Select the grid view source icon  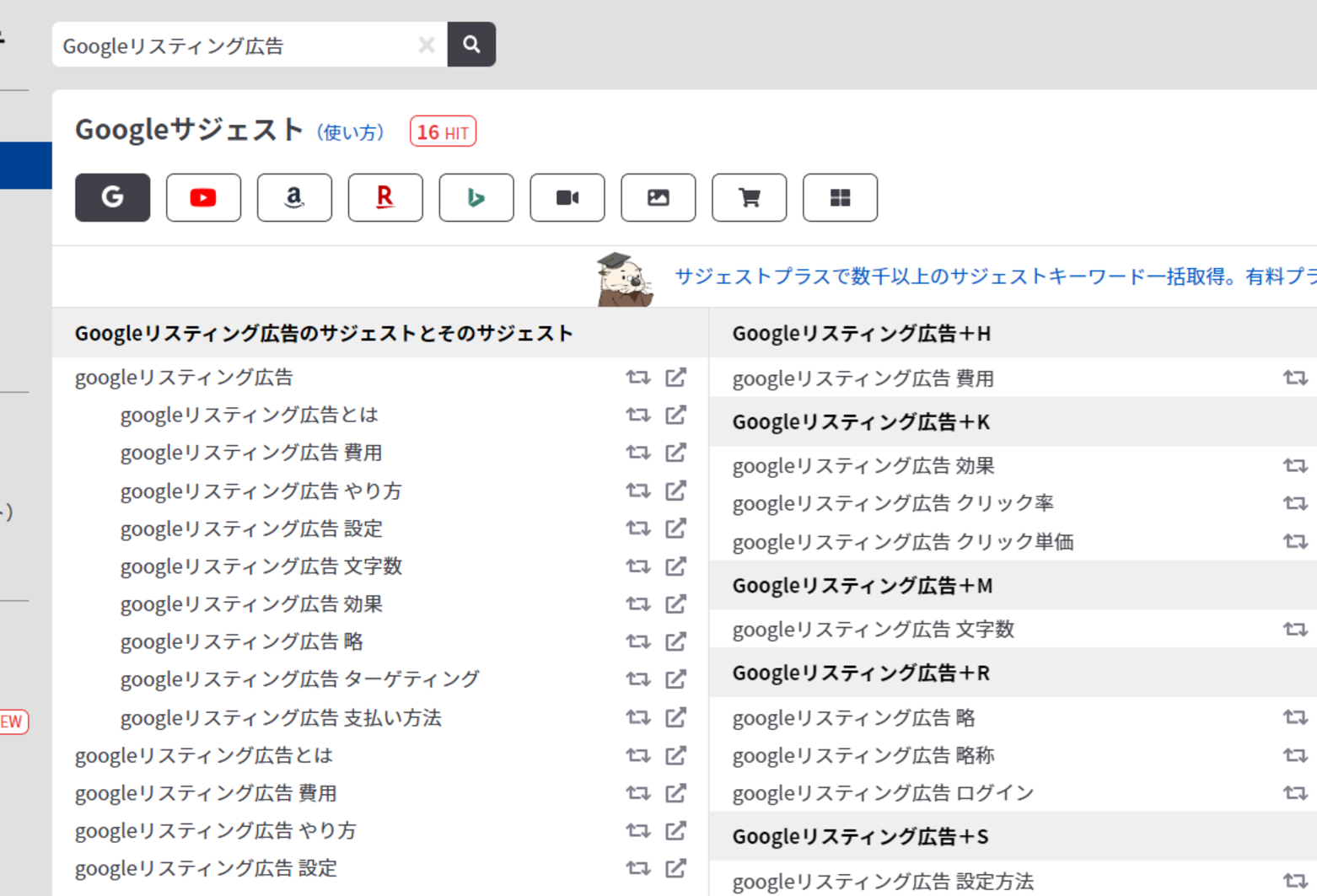tap(840, 198)
